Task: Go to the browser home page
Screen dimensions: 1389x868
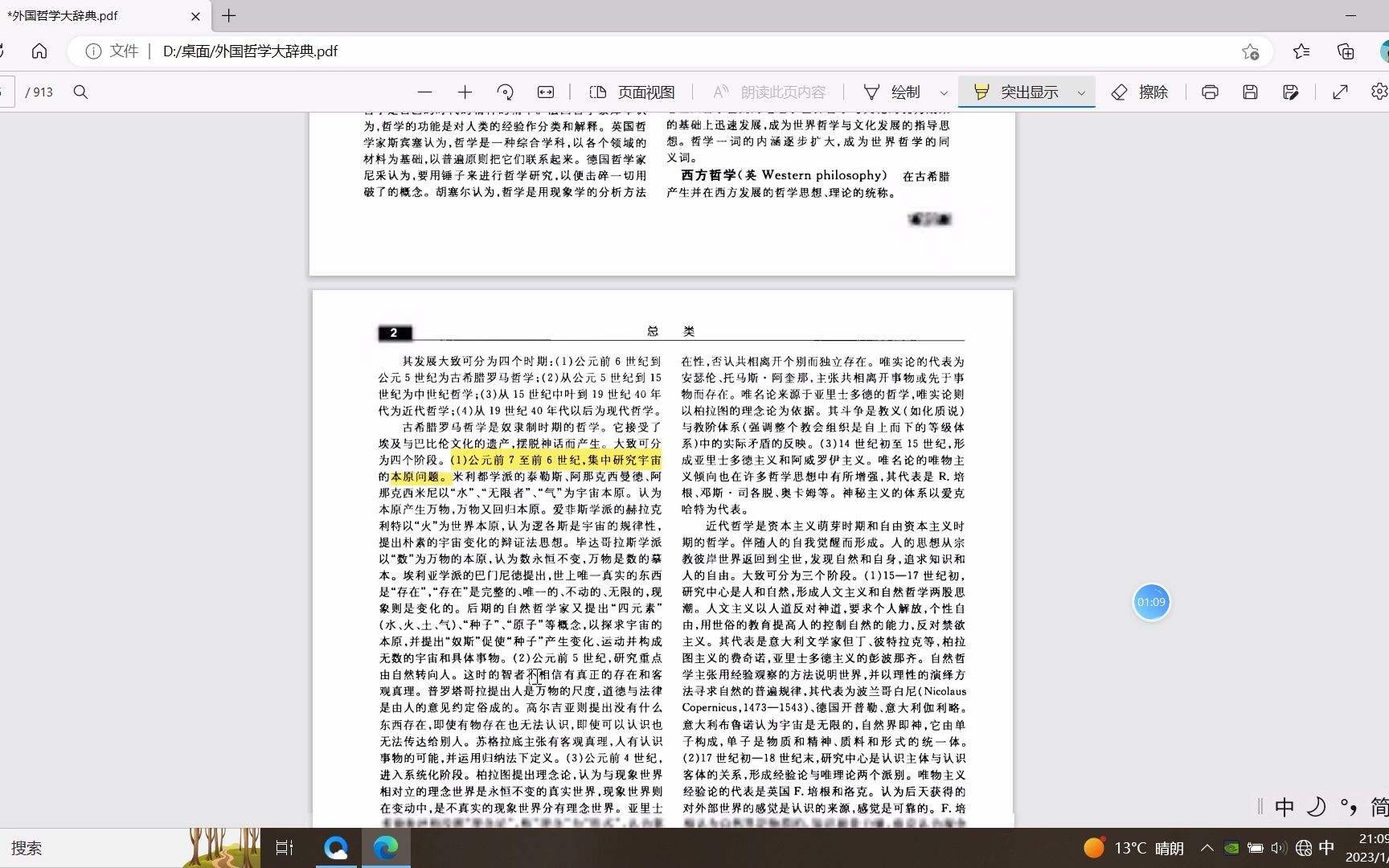Action: point(39,51)
